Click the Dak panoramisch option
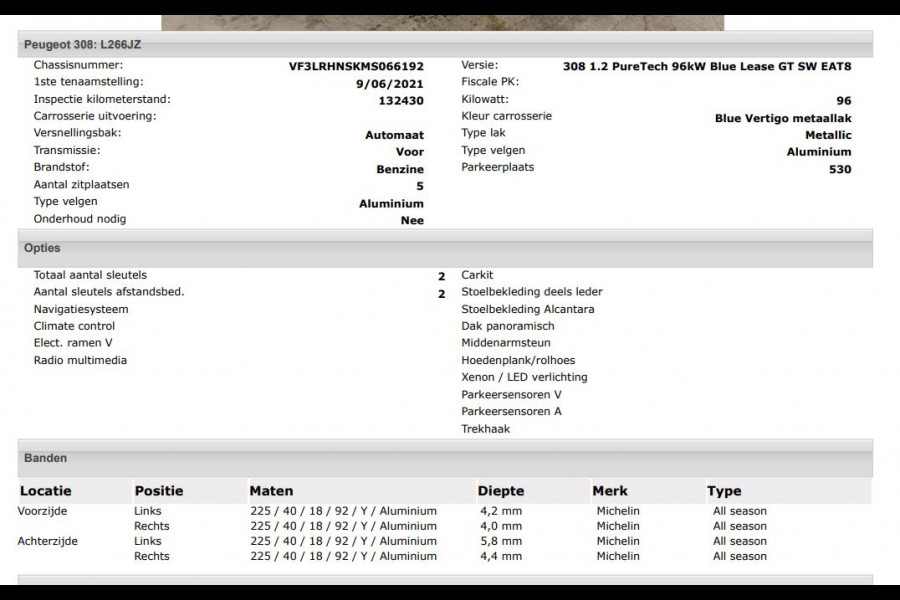 click(510, 326)
